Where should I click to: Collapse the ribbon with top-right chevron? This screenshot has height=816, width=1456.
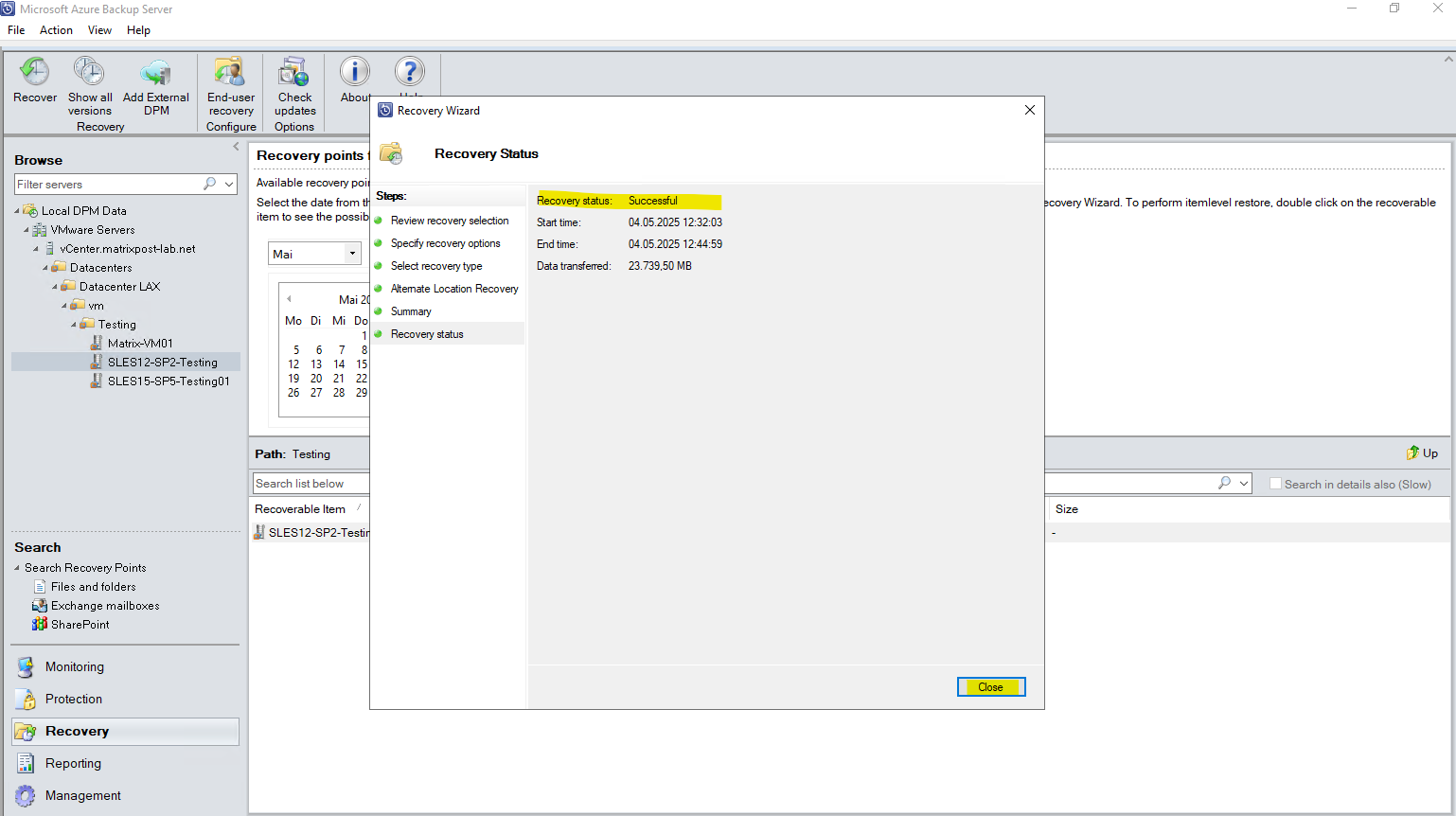click(1448, 59)
